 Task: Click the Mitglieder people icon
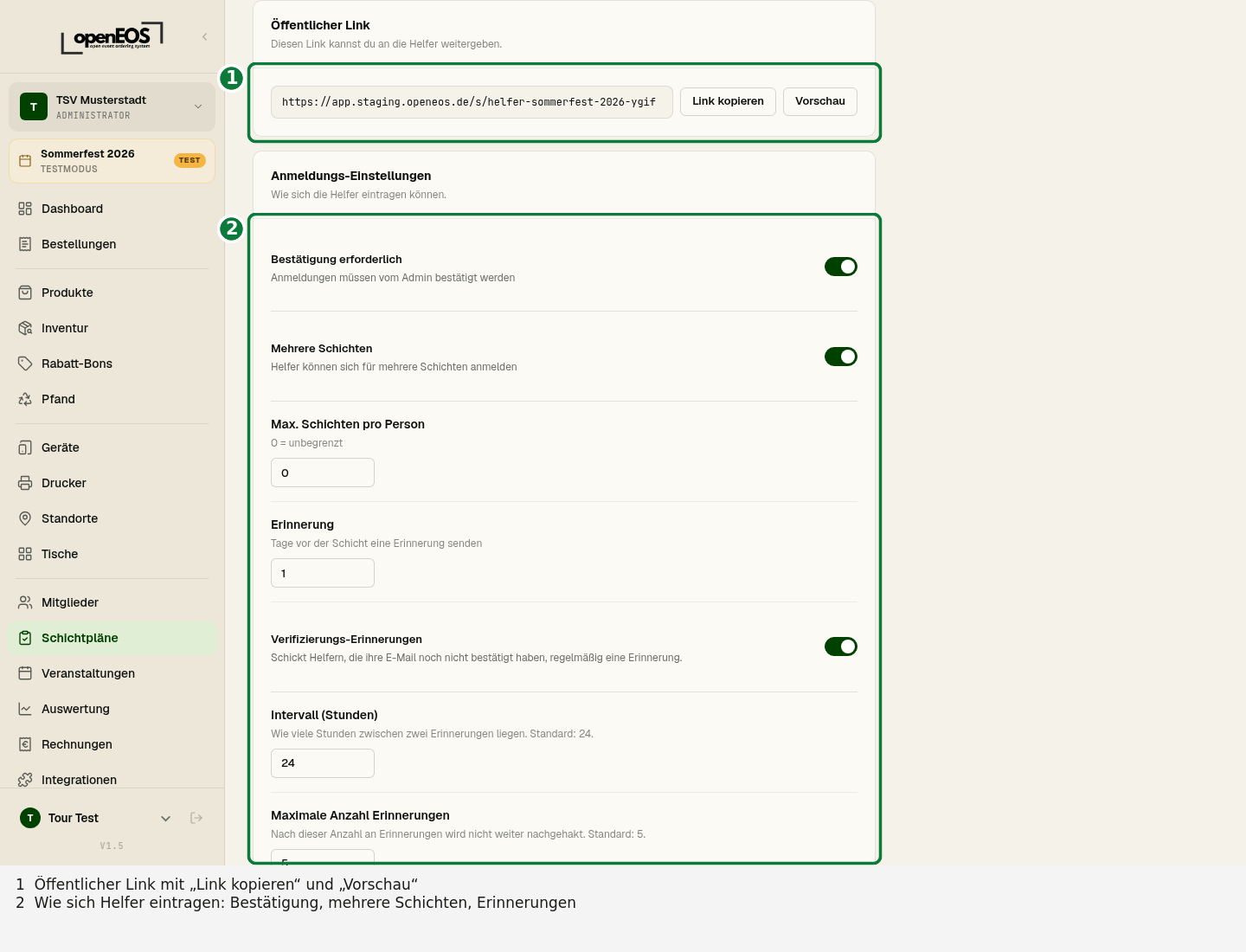[25, 602]
